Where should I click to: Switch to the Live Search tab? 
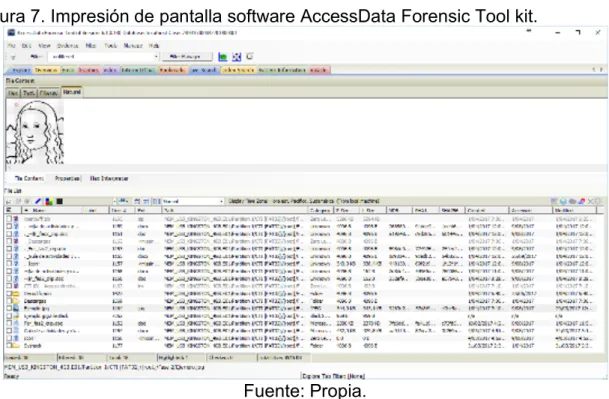(204, 70)
